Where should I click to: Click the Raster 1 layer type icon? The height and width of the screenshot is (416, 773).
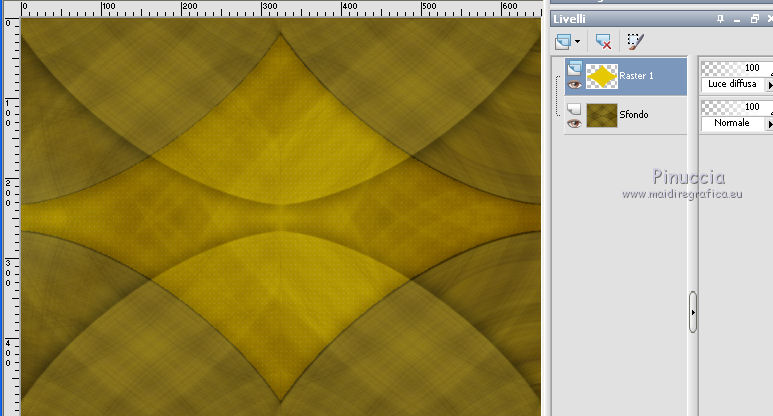575,68
